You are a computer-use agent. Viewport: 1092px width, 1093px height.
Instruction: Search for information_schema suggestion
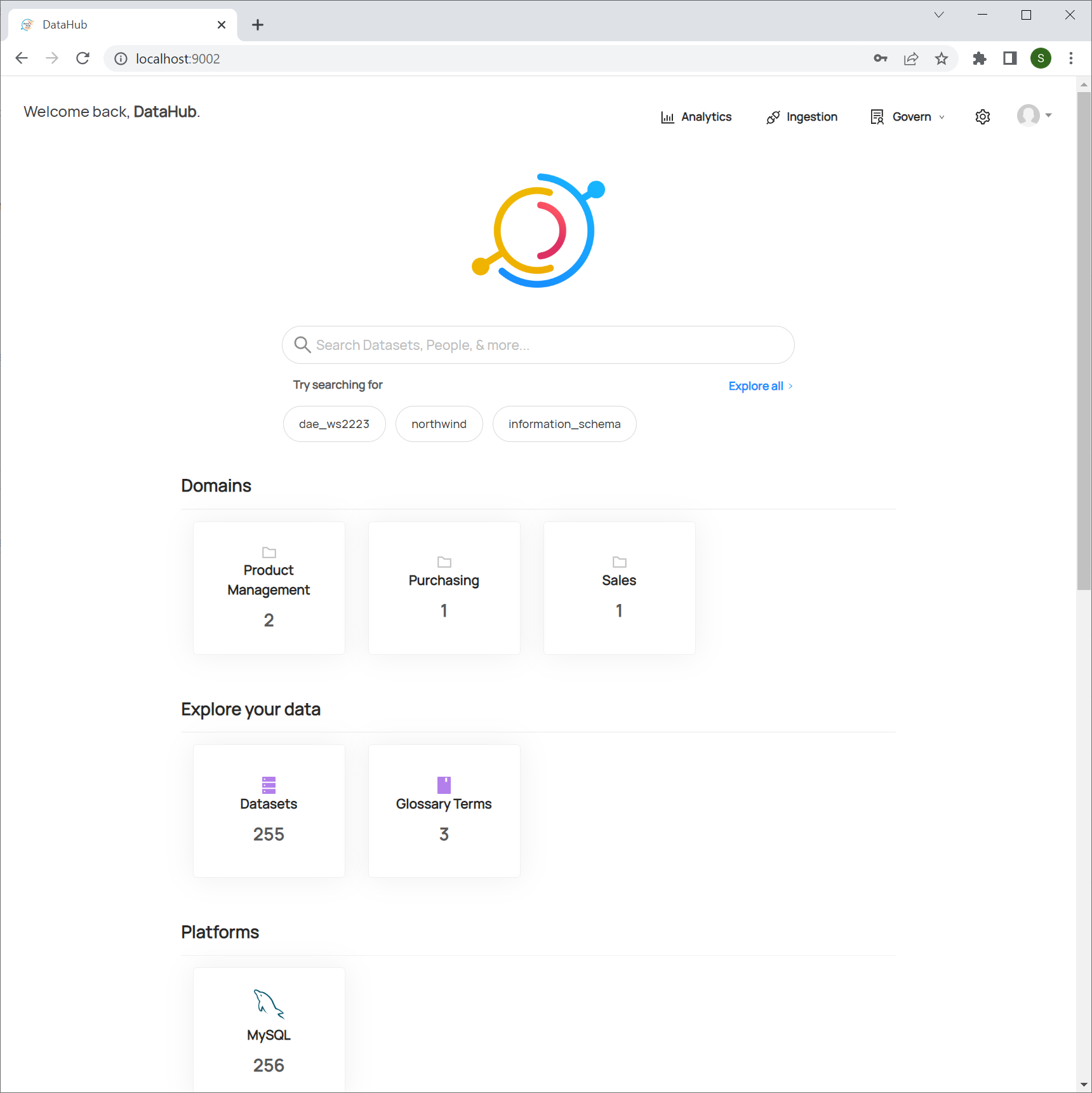coord(564,424)
